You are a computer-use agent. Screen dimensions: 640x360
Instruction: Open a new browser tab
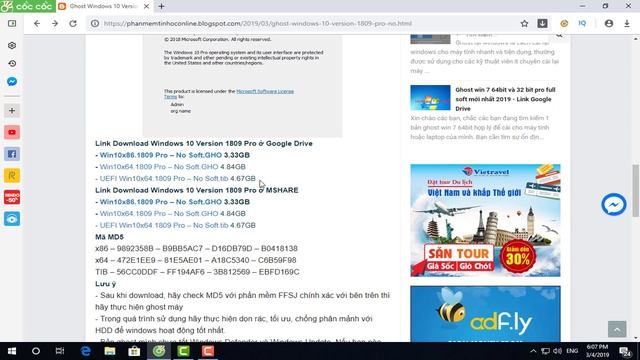pos(162,6)
